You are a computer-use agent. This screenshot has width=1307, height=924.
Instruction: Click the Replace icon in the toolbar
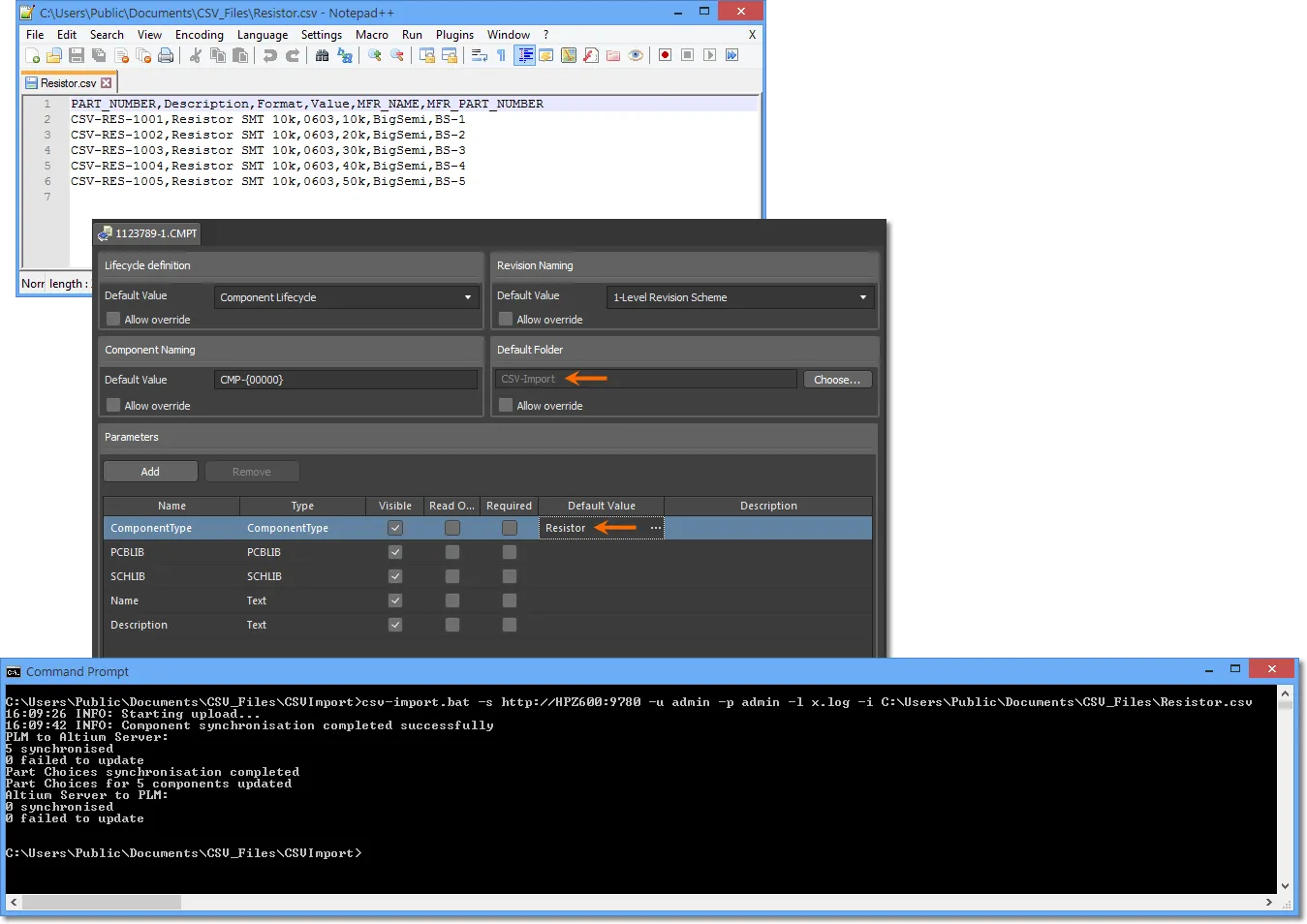tap(344, 55)
